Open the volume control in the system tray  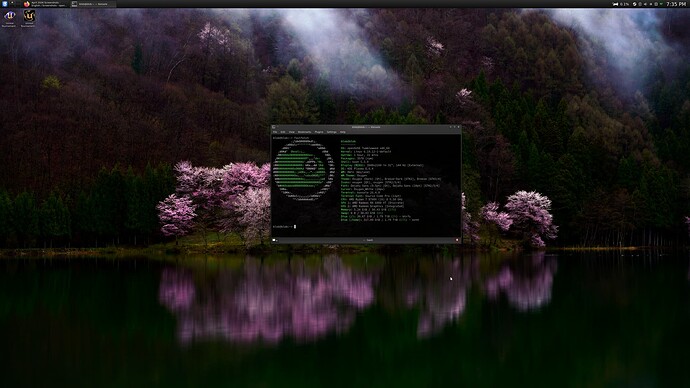pos(645,4)
